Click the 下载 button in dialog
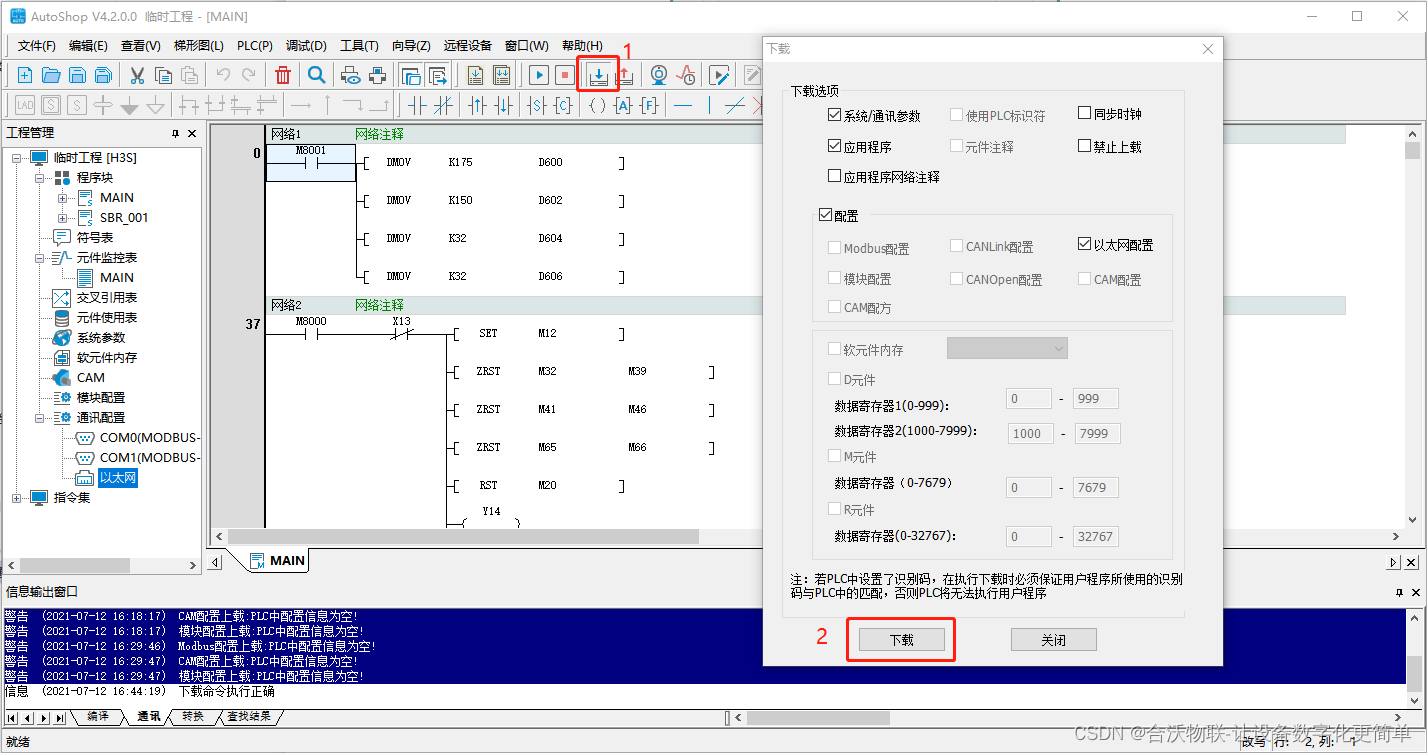 tap(902, 640)
